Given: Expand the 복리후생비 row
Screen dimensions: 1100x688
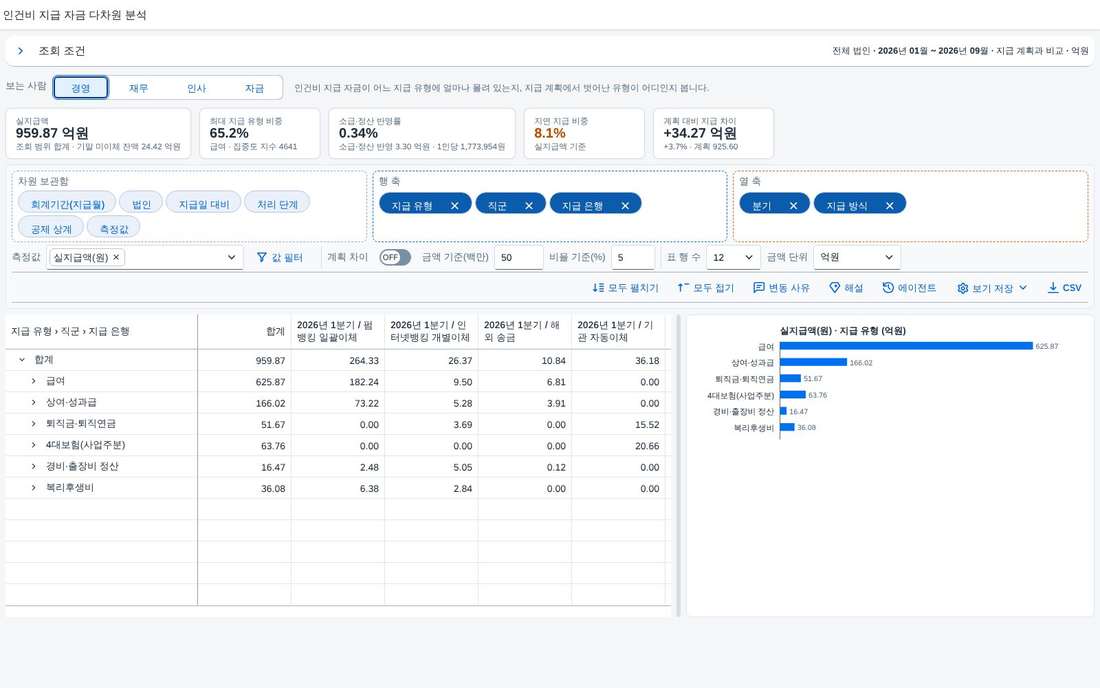Looking at the screenshot, I should point(33,487).
